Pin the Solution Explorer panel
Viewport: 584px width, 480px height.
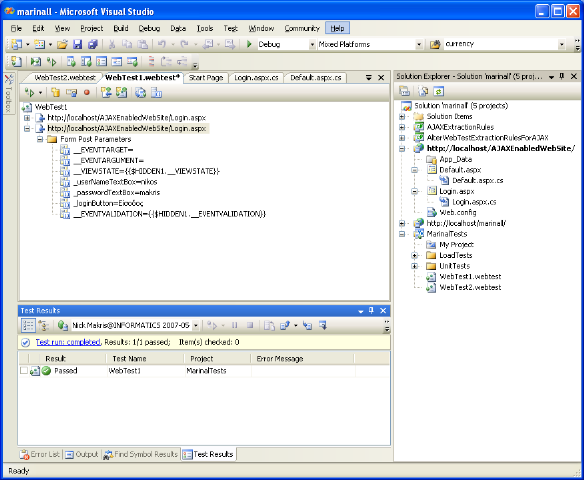[x=562, y=76]
